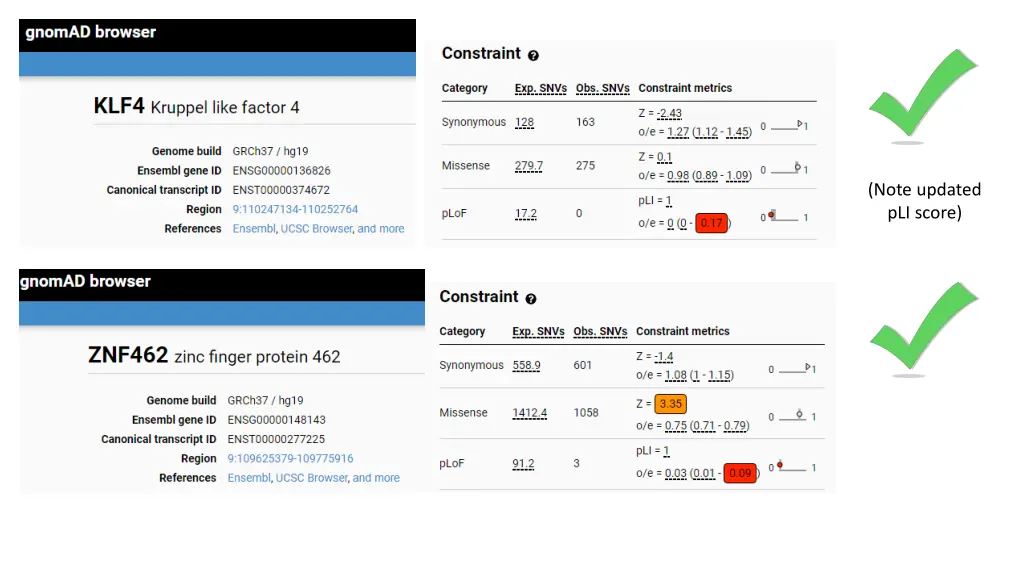
Task: Click the green checkmark next to ZNF462 constraint
Action: (x=923, y=326)
